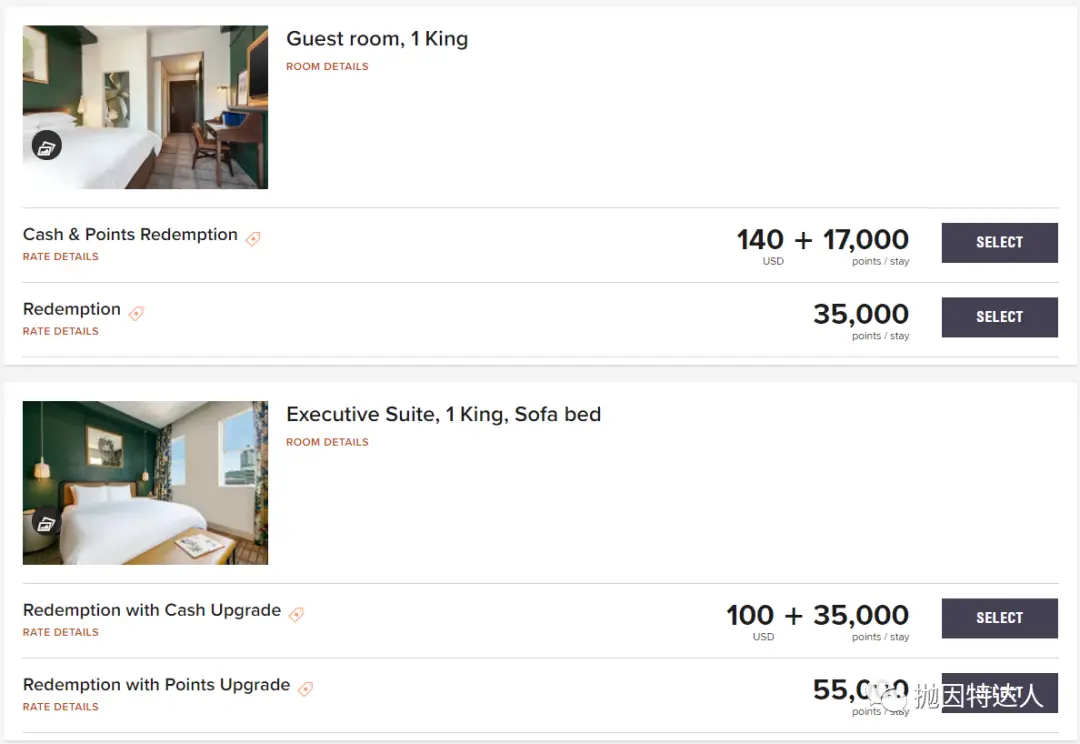
Task: Click Executive Suite, 1 King, Sofa bed heading
Action: [x=443, y=414]
